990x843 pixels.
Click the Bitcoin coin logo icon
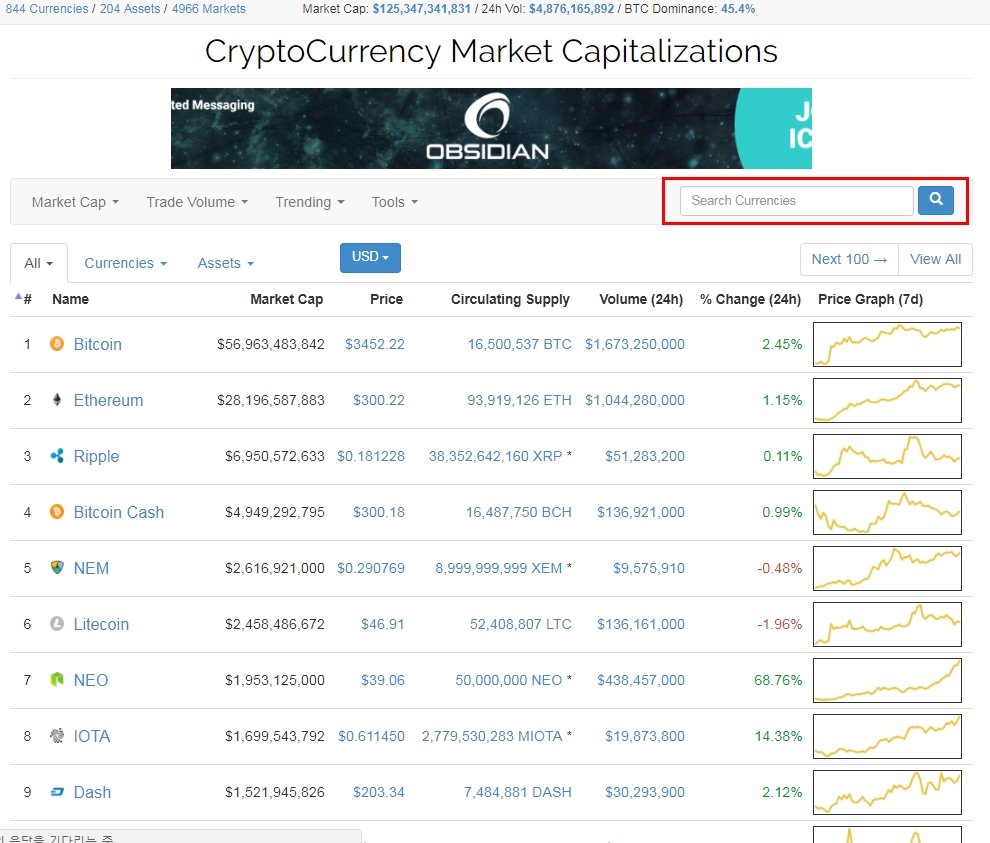[57, 344]
